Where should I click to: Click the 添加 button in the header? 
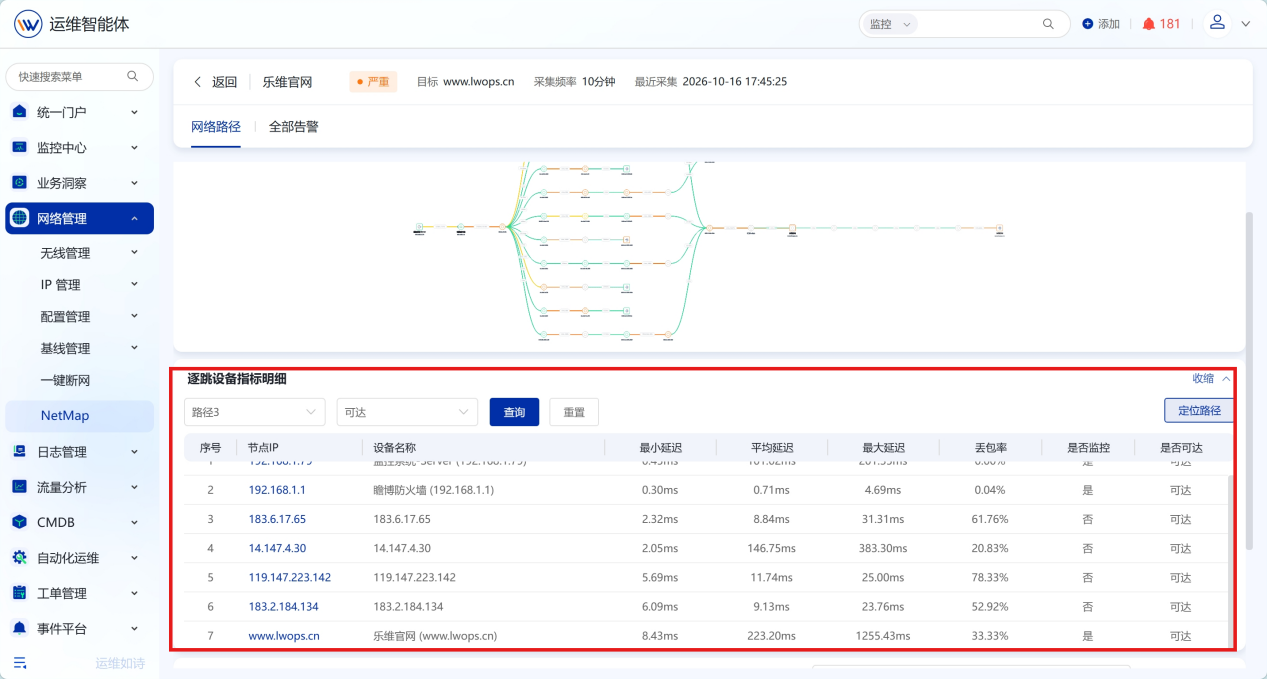(1101, 24)
